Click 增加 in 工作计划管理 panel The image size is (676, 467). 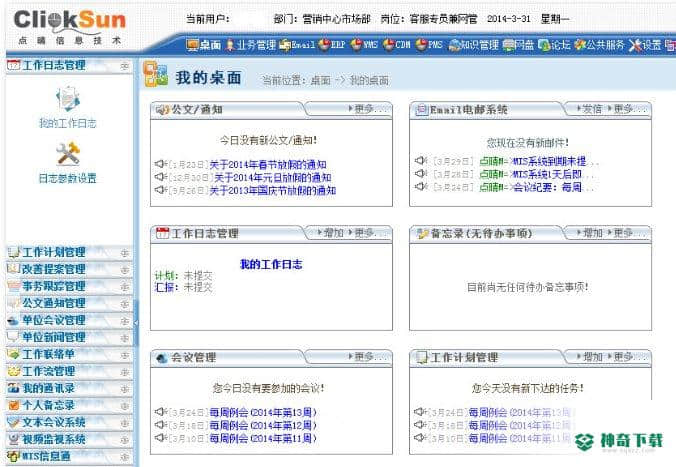click(x=590, y=357)
